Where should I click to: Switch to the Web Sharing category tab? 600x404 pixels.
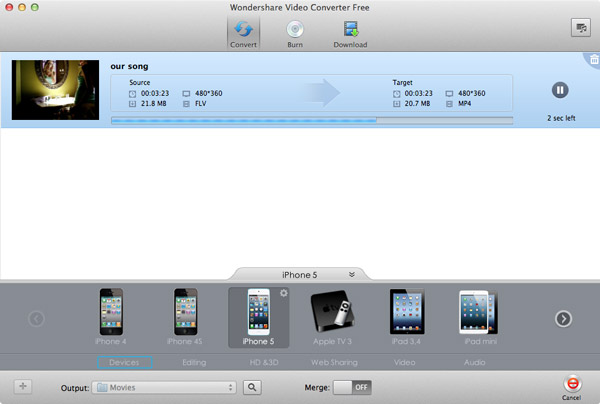(x=334, y=362)
